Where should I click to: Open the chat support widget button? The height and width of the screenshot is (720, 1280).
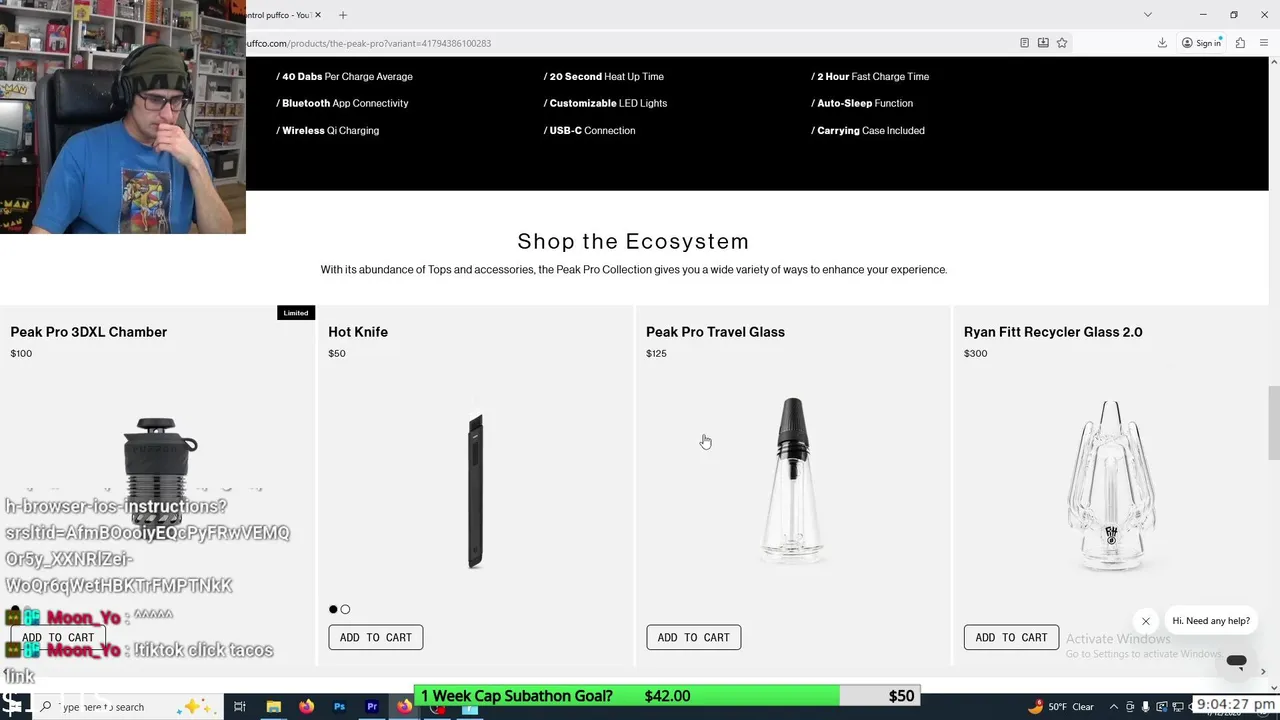[1236, 662]
